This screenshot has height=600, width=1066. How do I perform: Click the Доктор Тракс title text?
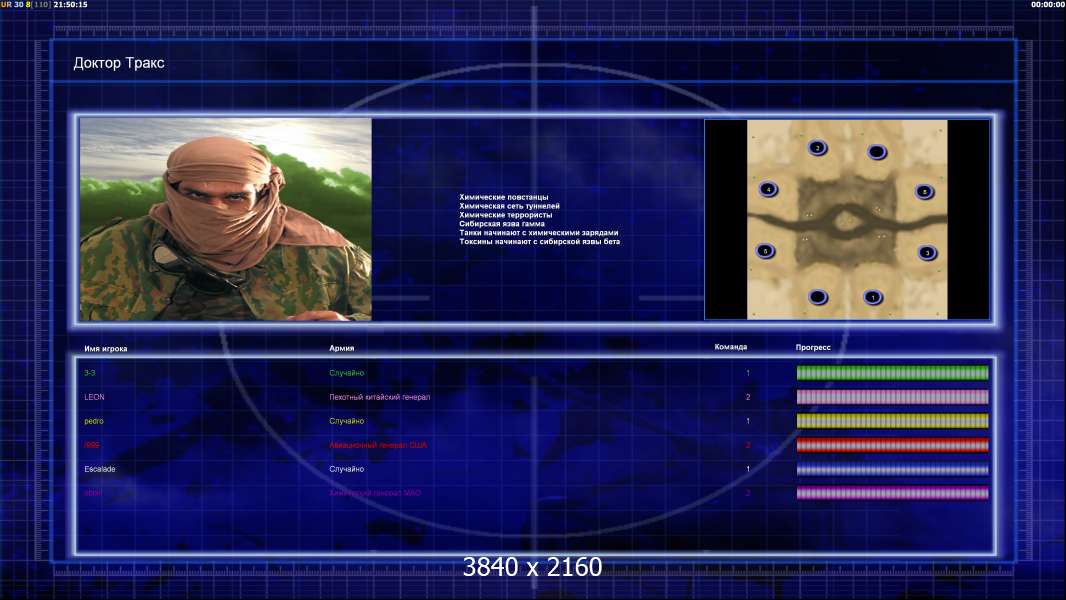coord(119,63)
